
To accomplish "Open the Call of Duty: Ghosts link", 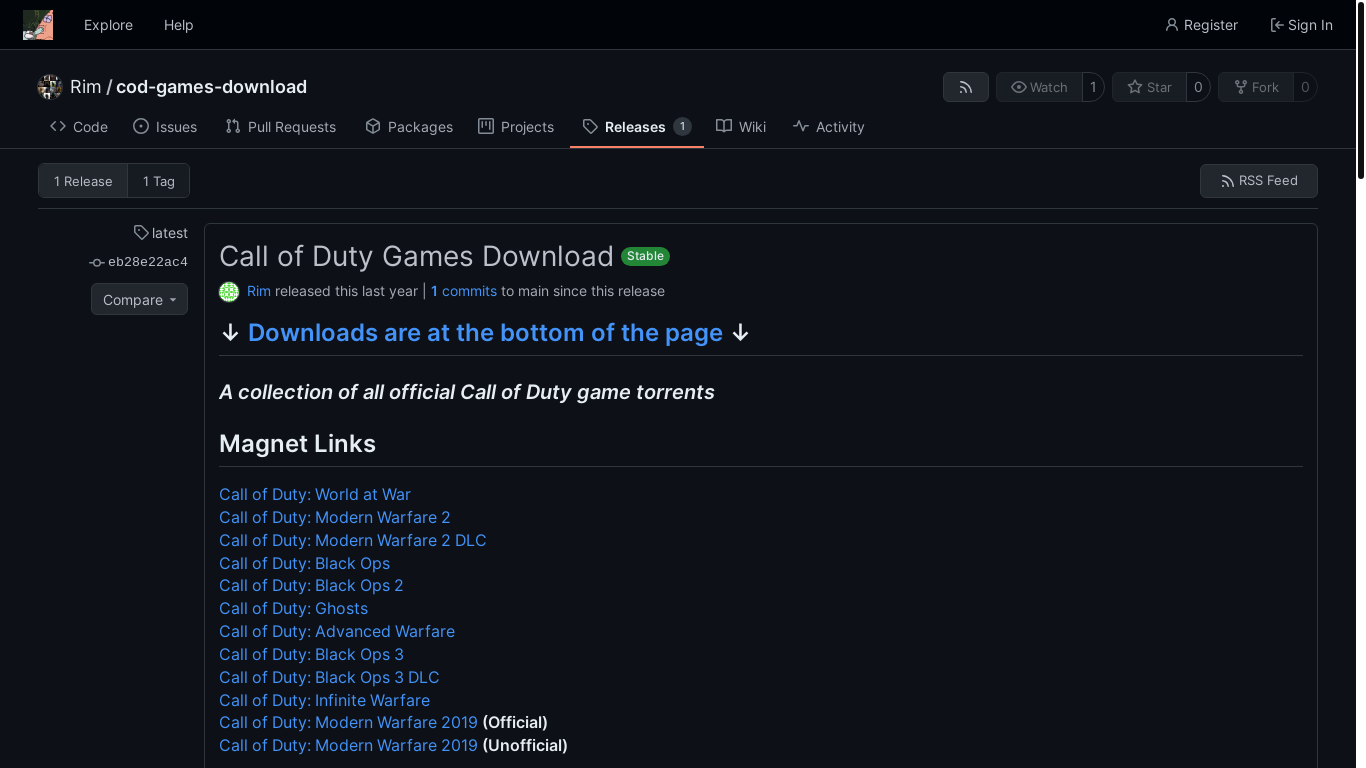I will 294,608.
